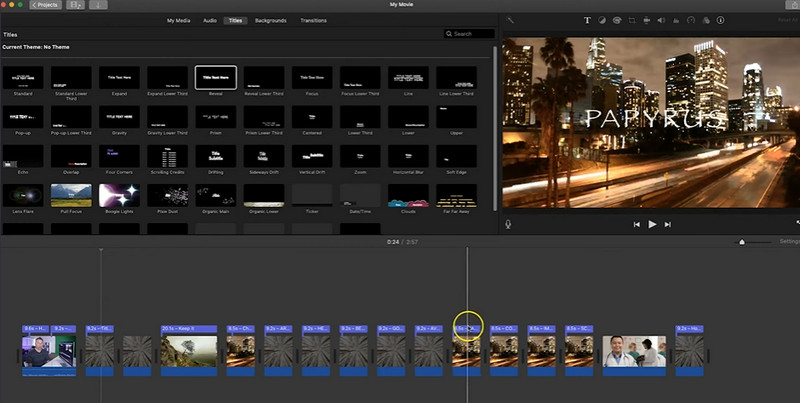800x403 pixels.
Task: Toggle the media browser layout button
Action: 75,5
